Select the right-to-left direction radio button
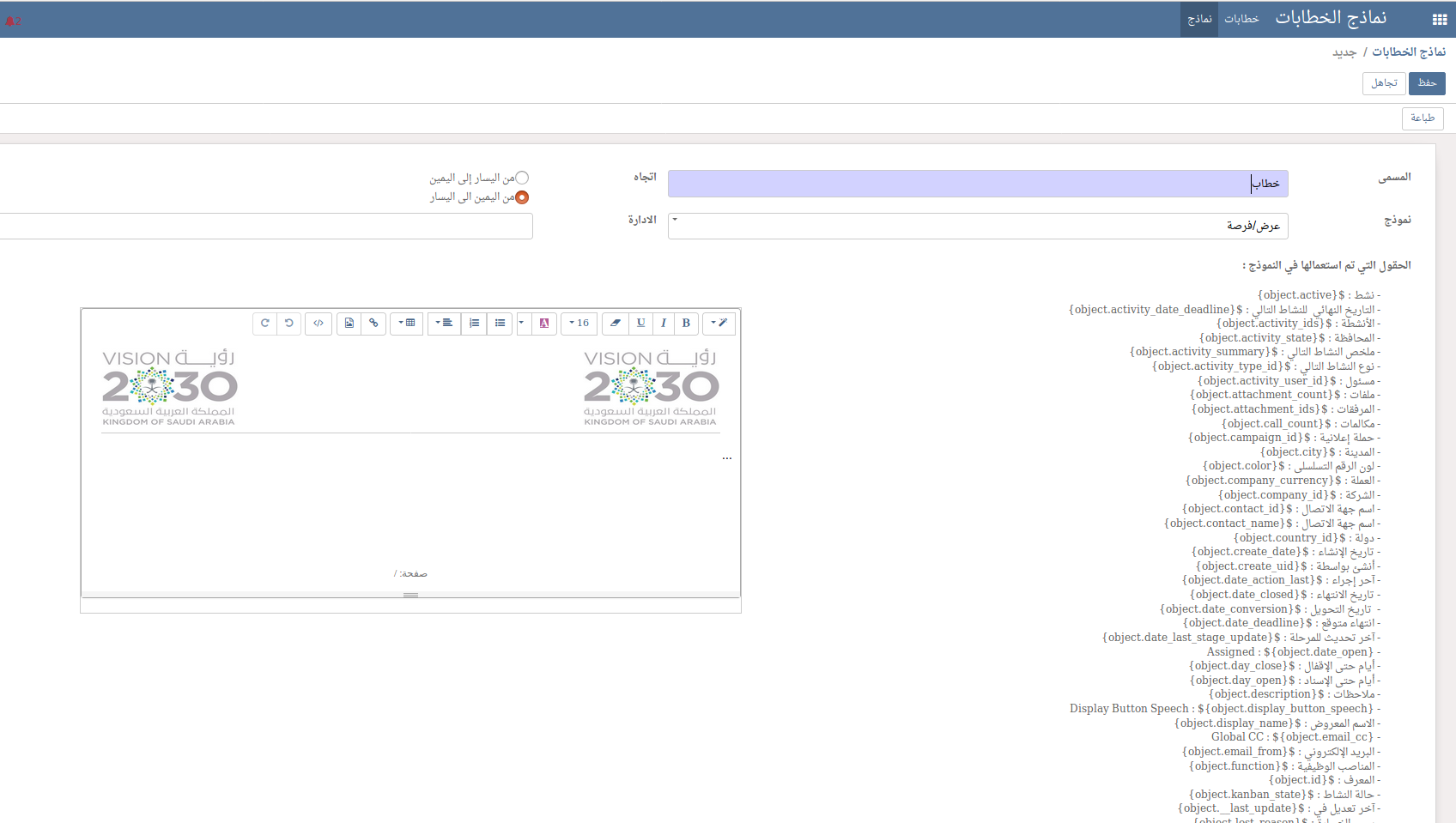1456x823 pixels. tap(522, 197)
